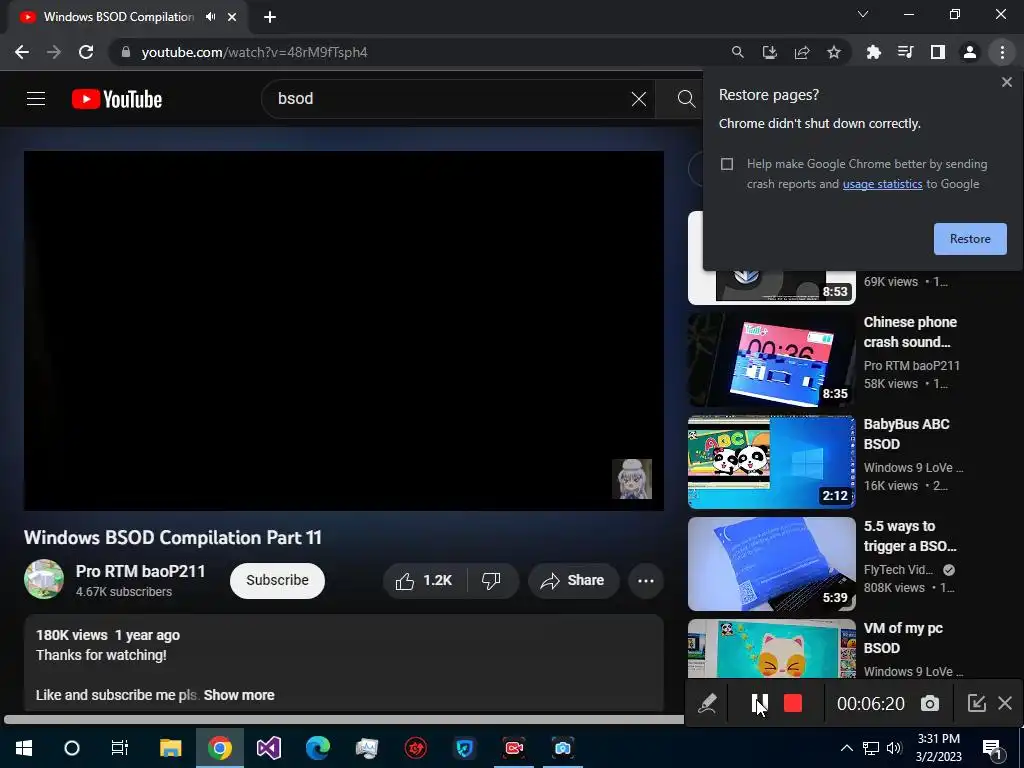This screenshot has height=768, width=1024.
Task: Clear the bsod search text
Action: pyautogui.click(x=639, y=99)
